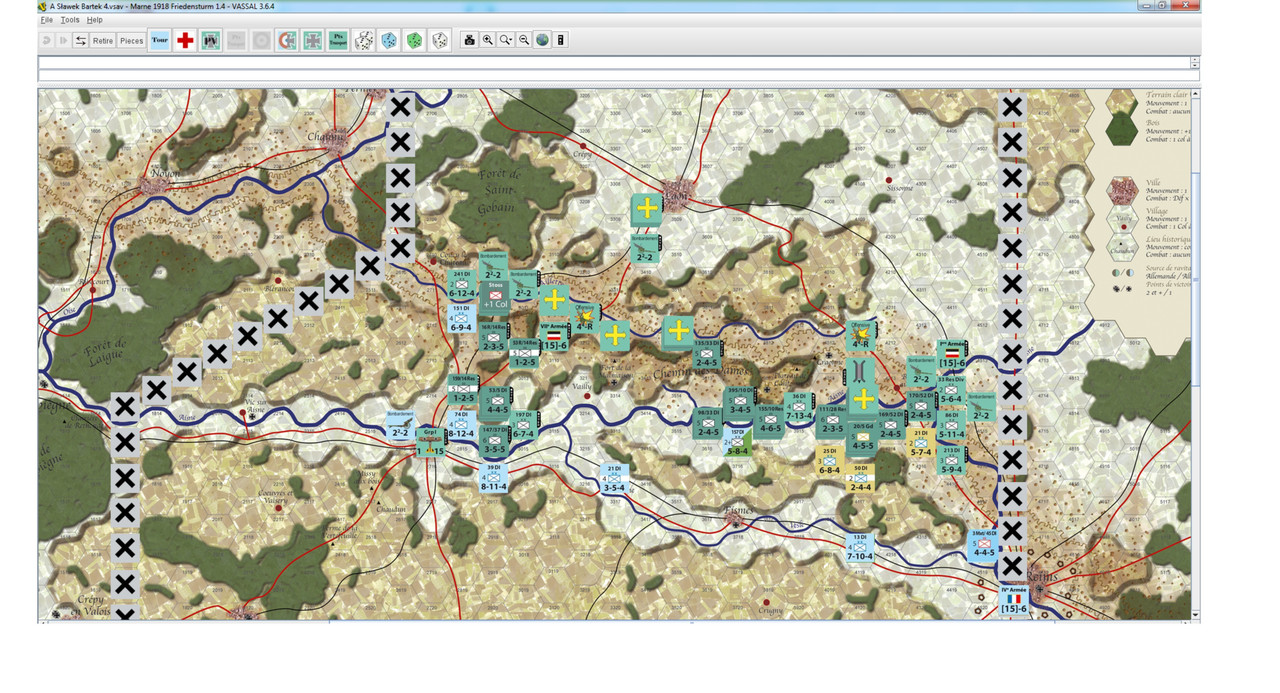This screenshot has width=1280, height=693.
Task: Open the zoom level selector magnifier
Action: tap(506, 40)
